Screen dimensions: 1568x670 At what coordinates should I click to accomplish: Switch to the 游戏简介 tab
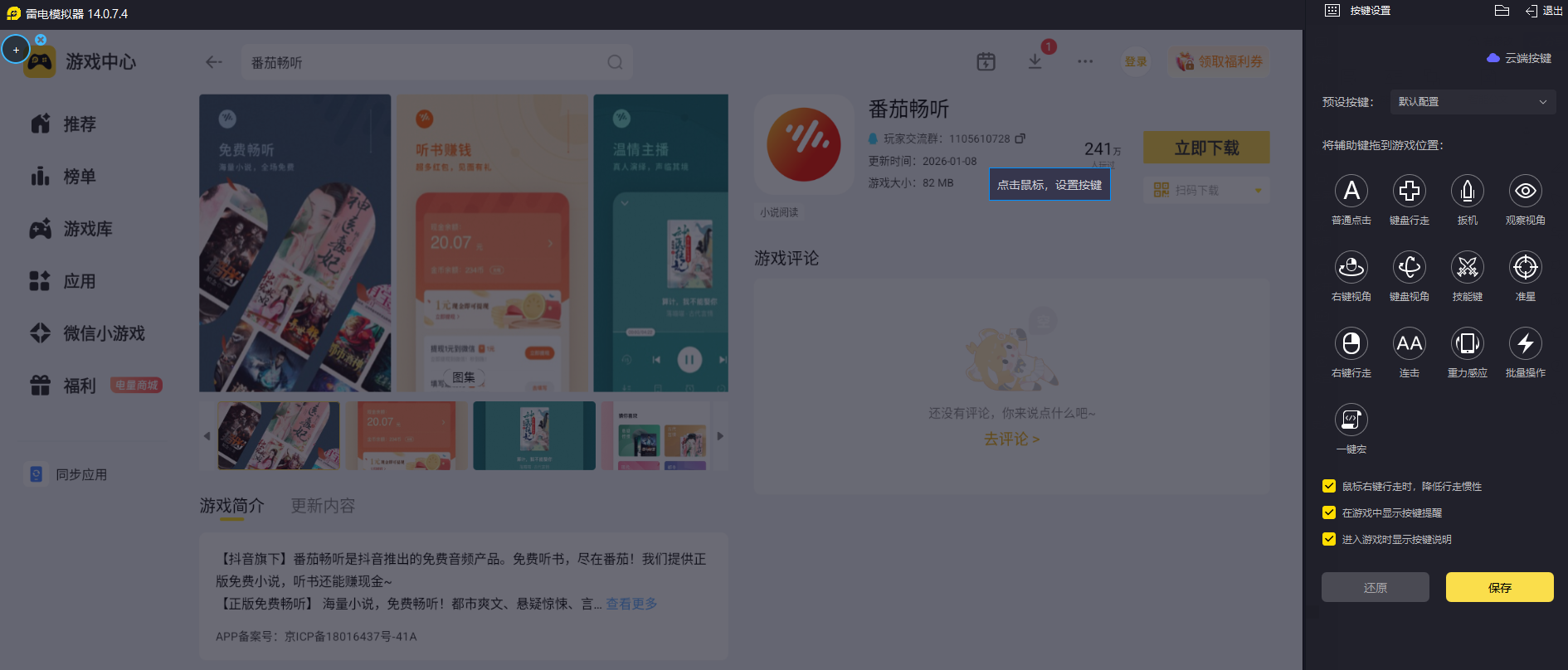pyautogui.click(x=232, y=506)
